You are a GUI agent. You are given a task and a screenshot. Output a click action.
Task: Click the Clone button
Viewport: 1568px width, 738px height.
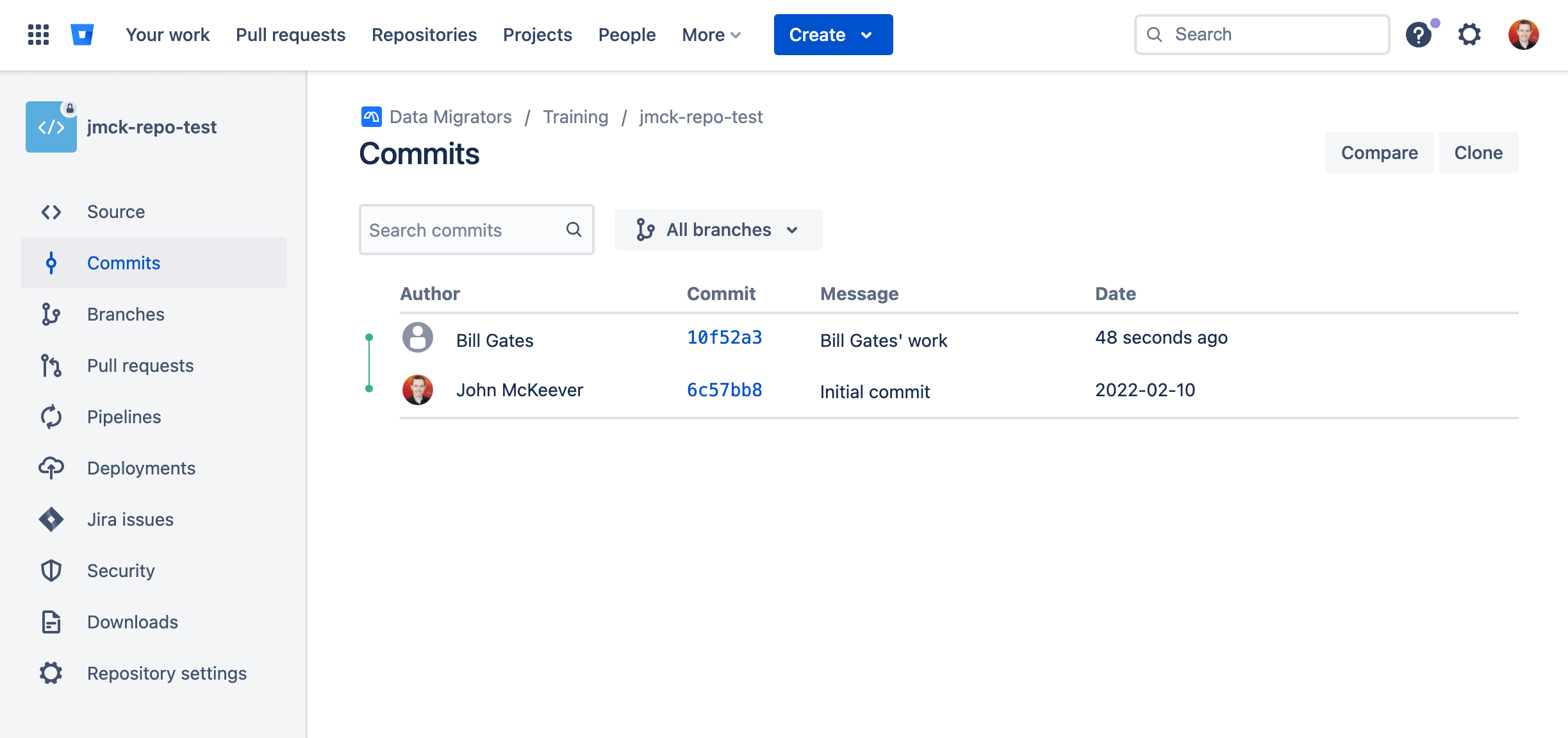(1478, 153)
